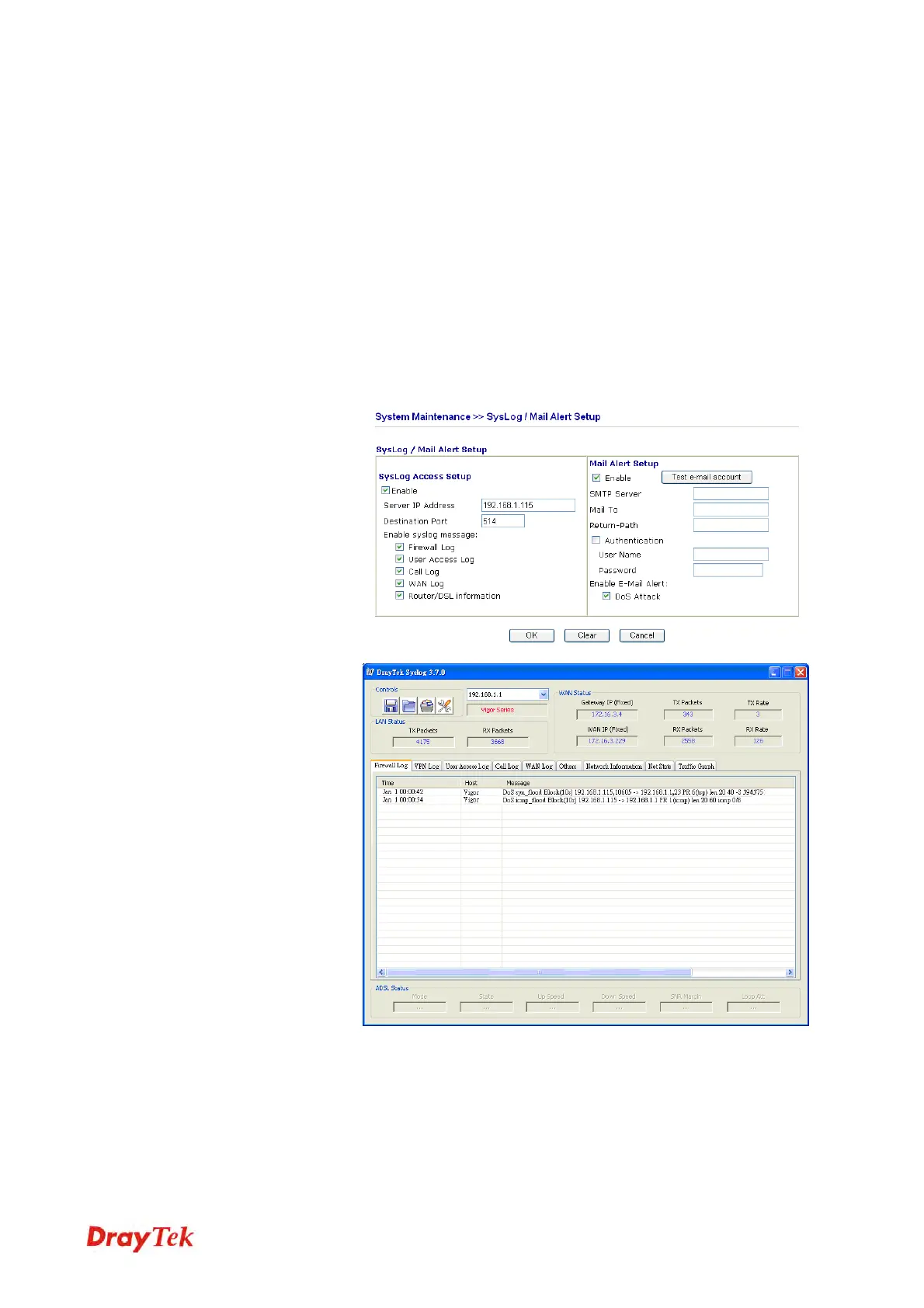
Task: Click the Time column header
Action: click(x=419, y=782)
